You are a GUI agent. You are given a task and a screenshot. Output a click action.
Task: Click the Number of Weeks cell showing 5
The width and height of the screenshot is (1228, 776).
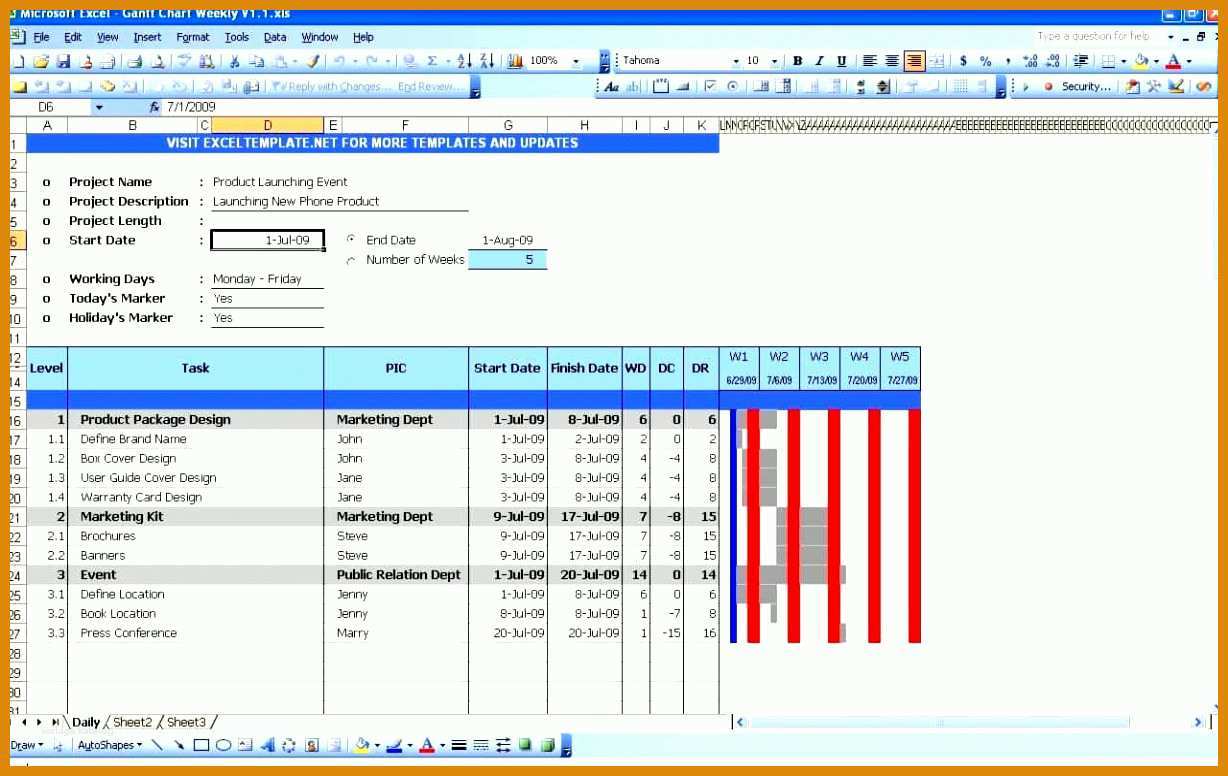507,260
